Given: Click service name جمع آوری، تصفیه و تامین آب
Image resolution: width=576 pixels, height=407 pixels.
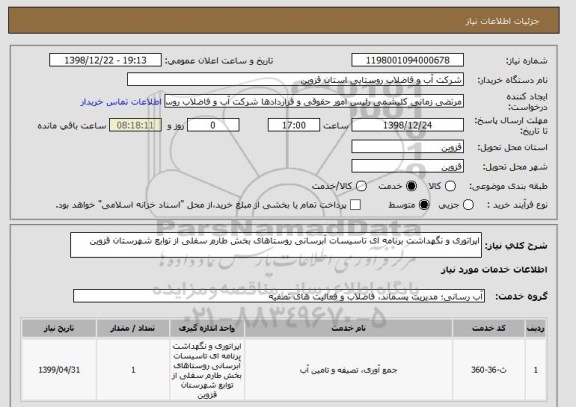Looking at the screenshot, I should click(348, 370).
